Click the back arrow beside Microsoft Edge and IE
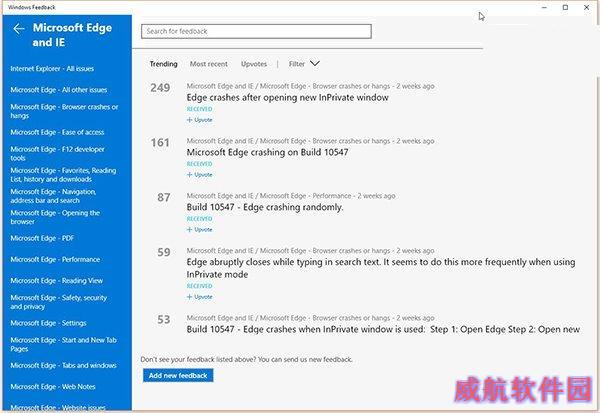The image size is (600, 413). (18, 28)
